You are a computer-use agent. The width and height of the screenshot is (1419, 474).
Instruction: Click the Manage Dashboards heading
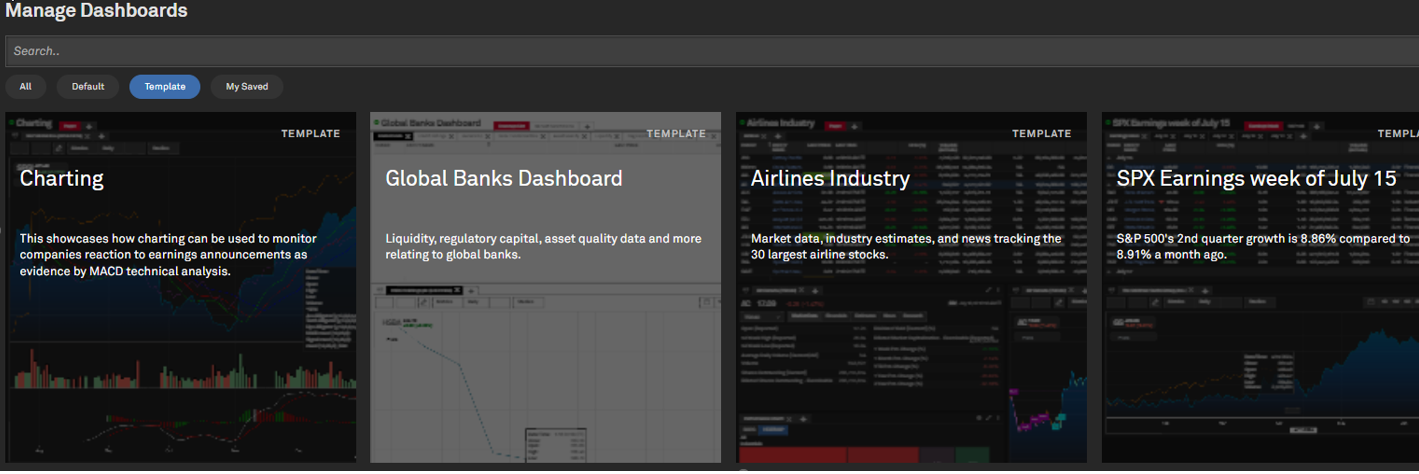(x=96, y=12)
